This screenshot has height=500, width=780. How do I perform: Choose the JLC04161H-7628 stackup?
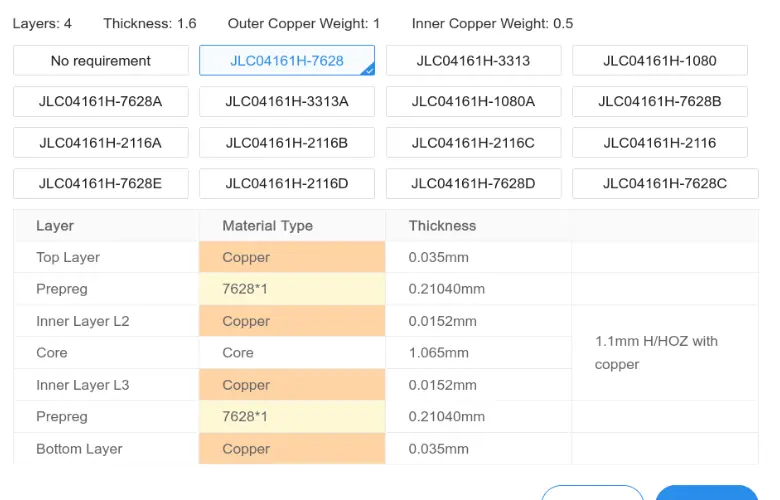tap(287, 61)
